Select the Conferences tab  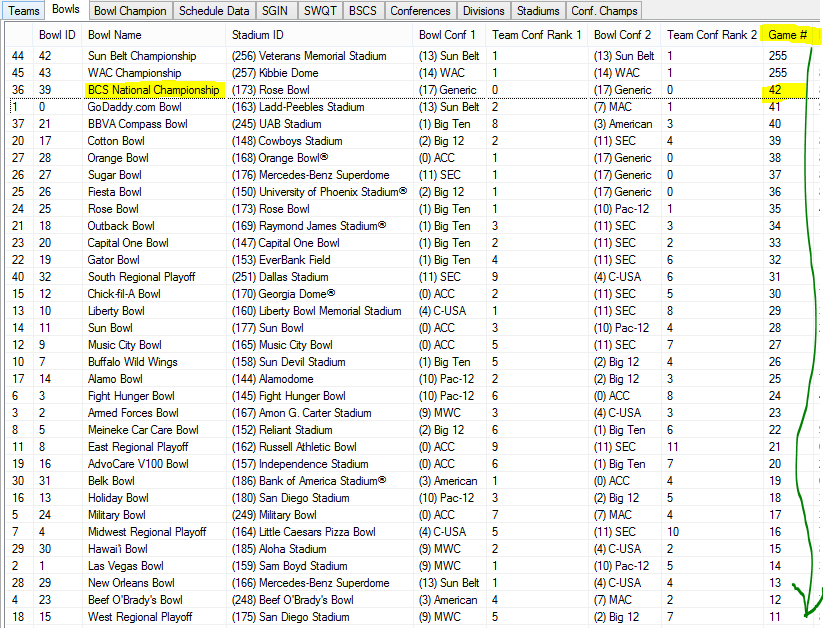(420, 10)
